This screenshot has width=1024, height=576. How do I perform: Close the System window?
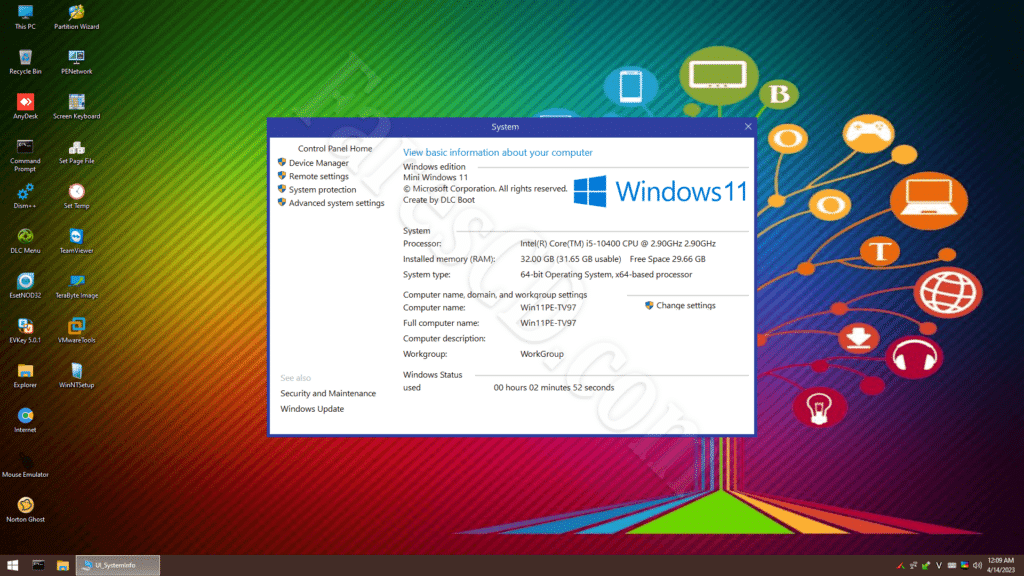pyautogui.click(x=748, y=127)
